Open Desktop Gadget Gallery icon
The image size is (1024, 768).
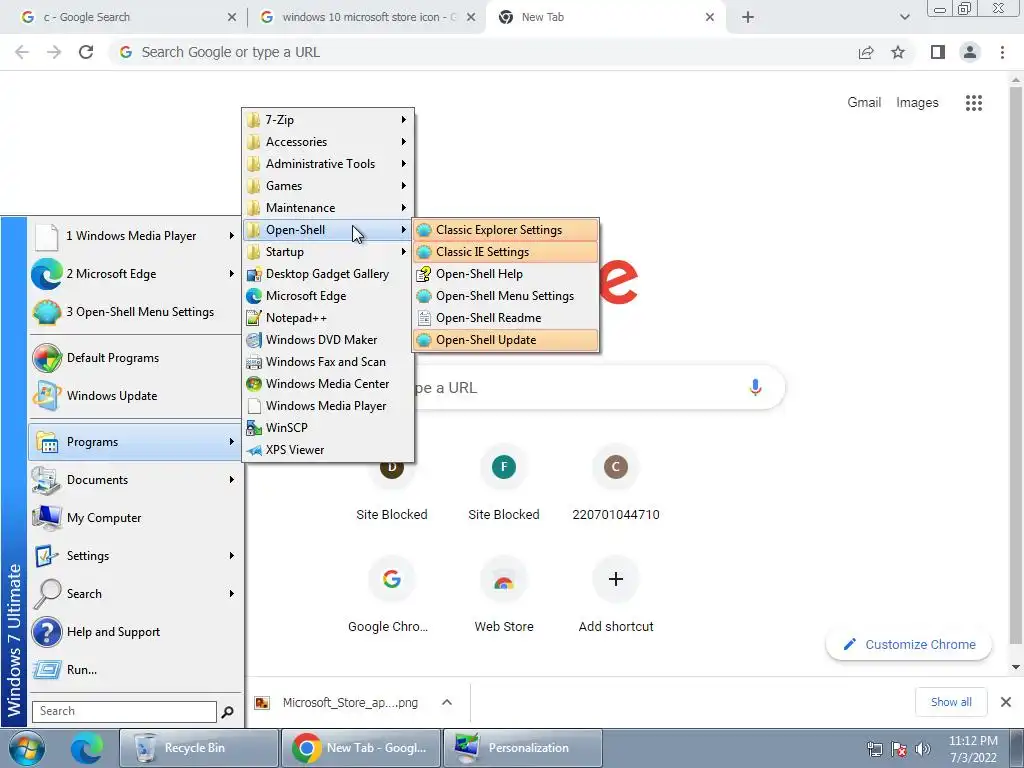254,274
